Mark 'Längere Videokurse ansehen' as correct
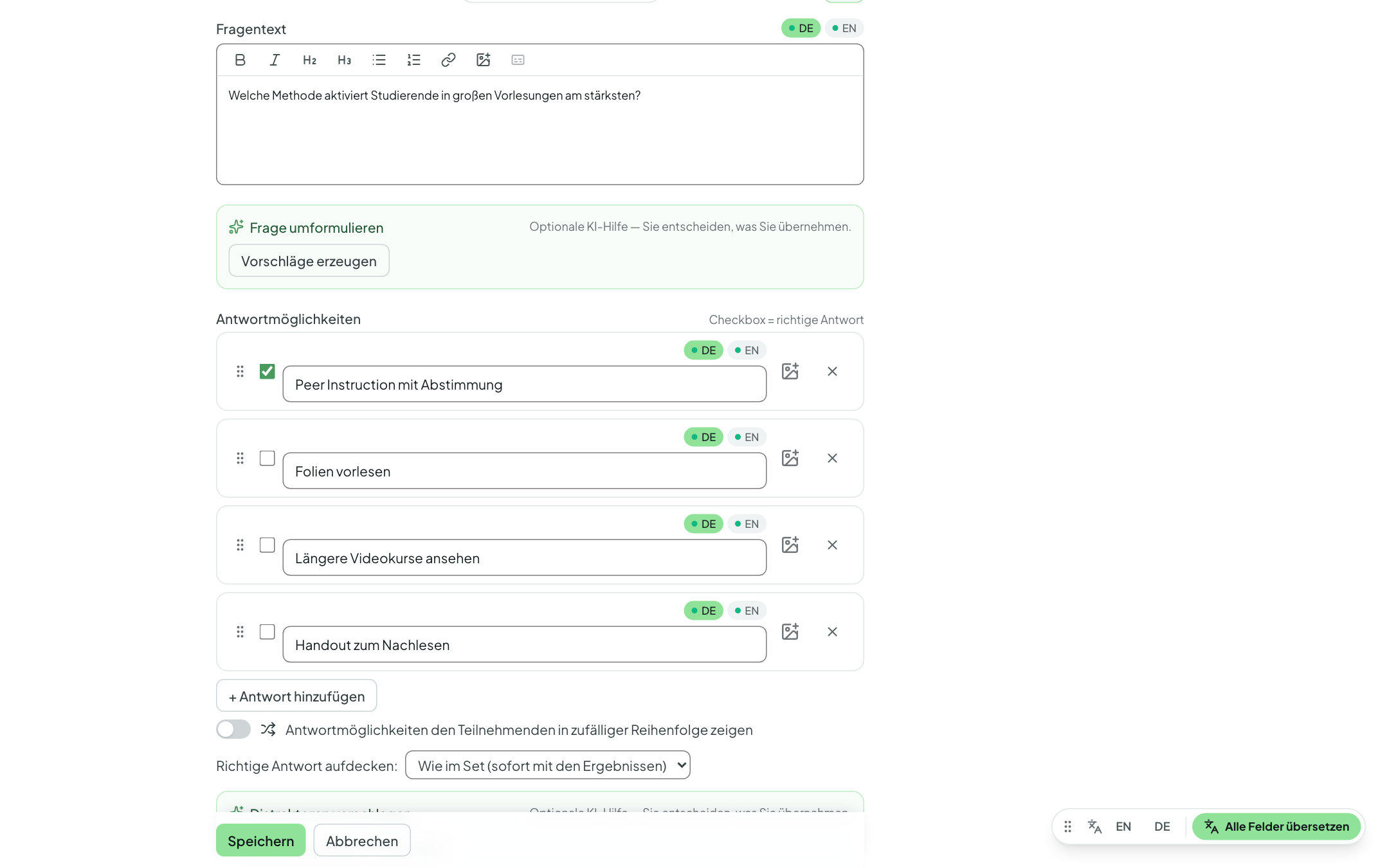Screen dimensions: 1389x868 [x=267, y=545]
